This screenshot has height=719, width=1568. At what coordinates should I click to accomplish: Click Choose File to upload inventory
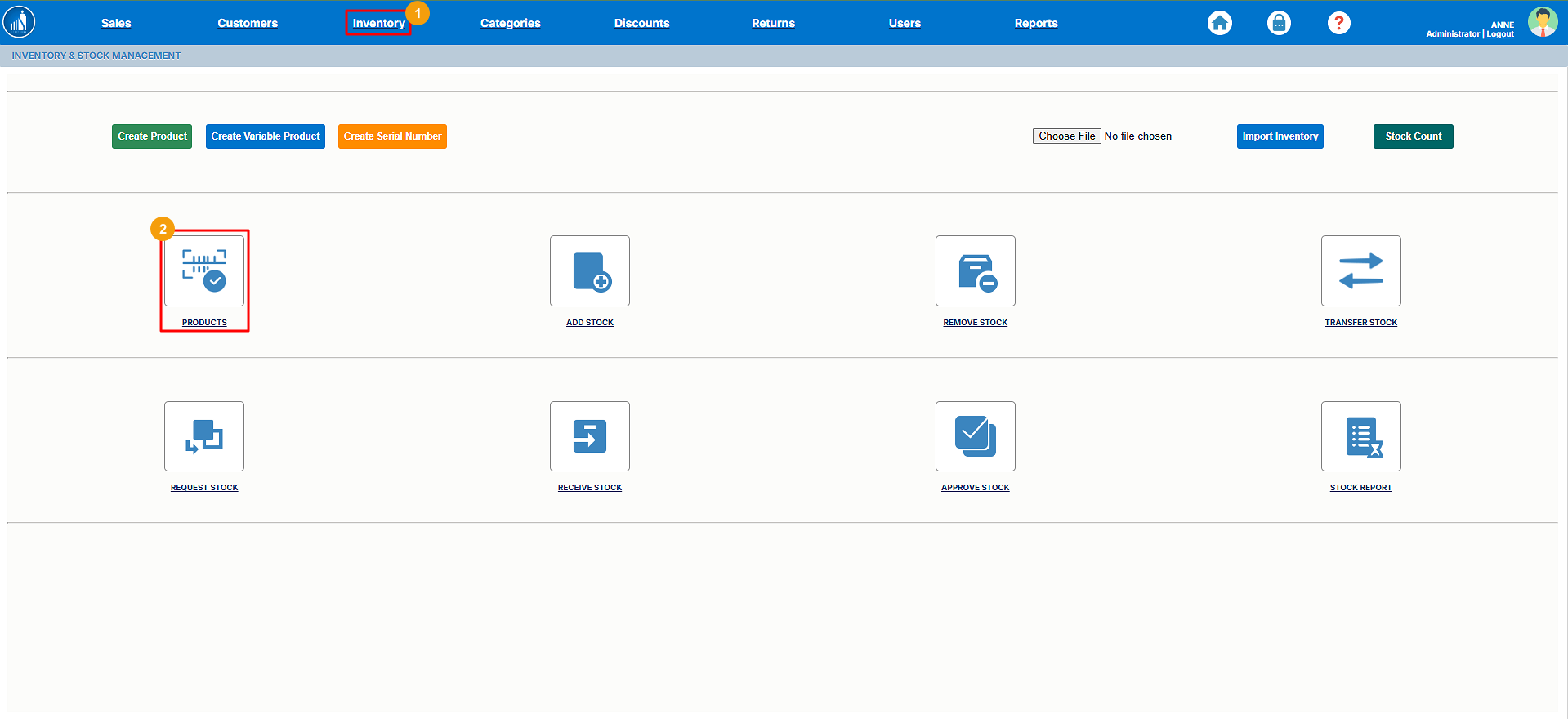click(x=1066, y=136)
